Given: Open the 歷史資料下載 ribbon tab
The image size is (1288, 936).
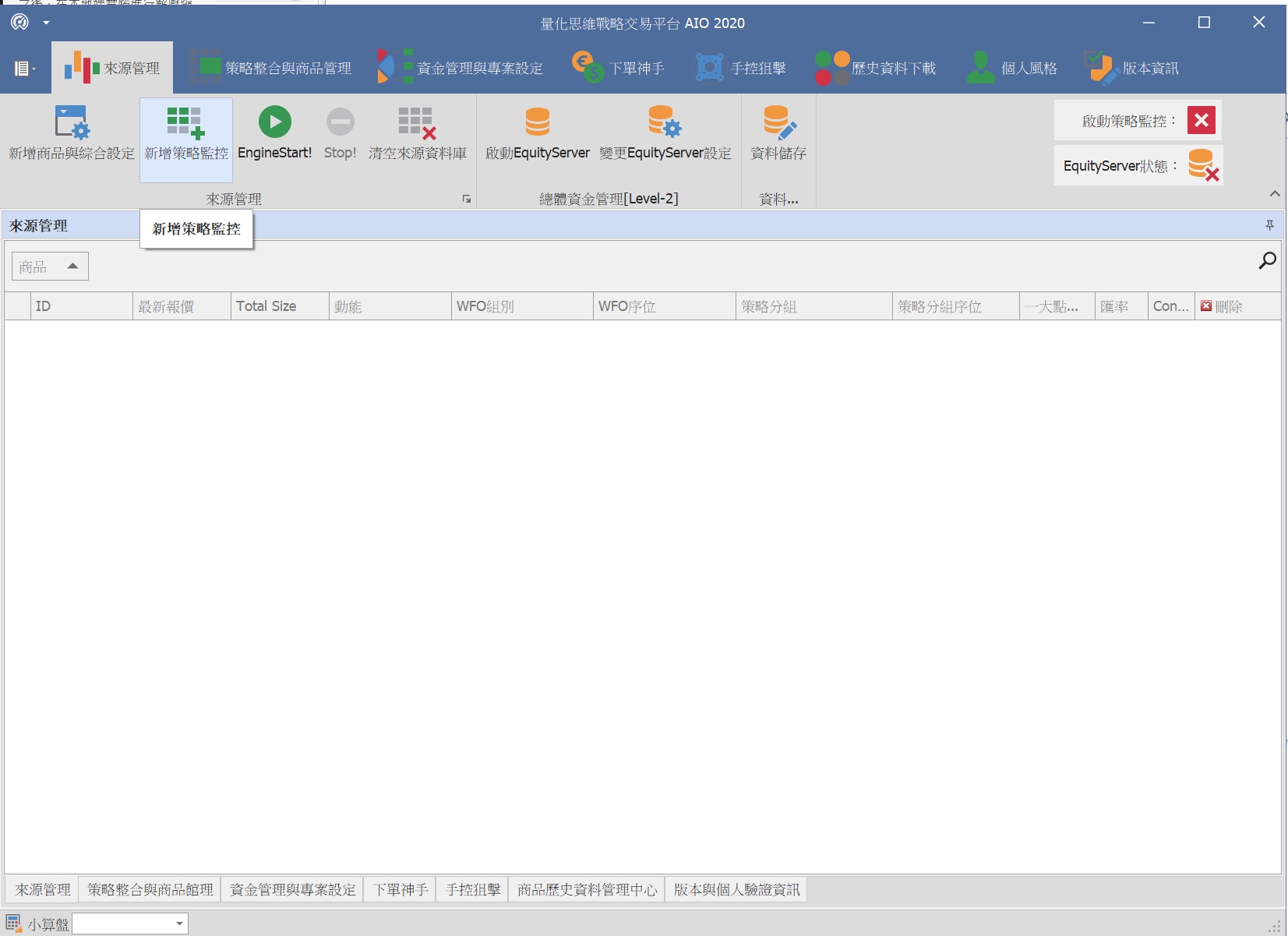Looking at the screenshot, I should click(x=876, y=68).
